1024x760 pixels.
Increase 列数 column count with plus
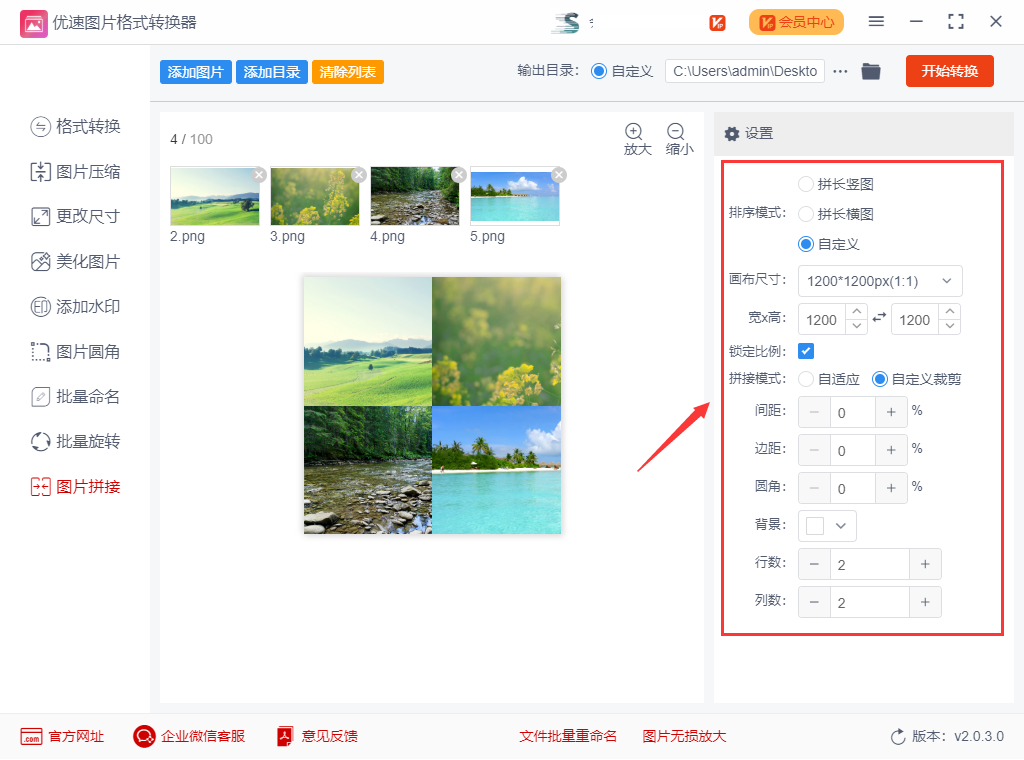coord(925,602)
